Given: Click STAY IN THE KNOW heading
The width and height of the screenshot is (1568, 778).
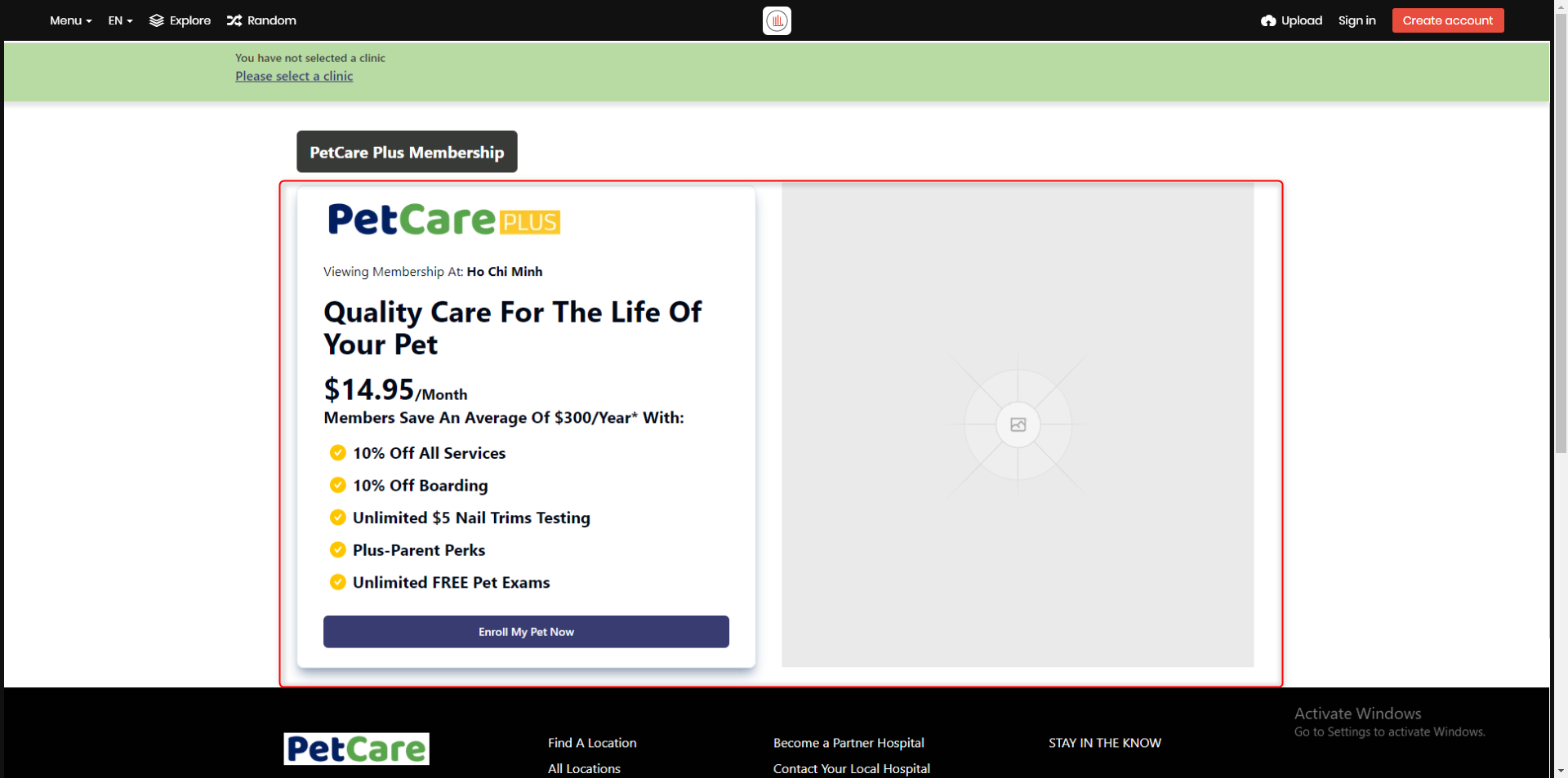Looking at the screenshot, I should coord(1105,743).
